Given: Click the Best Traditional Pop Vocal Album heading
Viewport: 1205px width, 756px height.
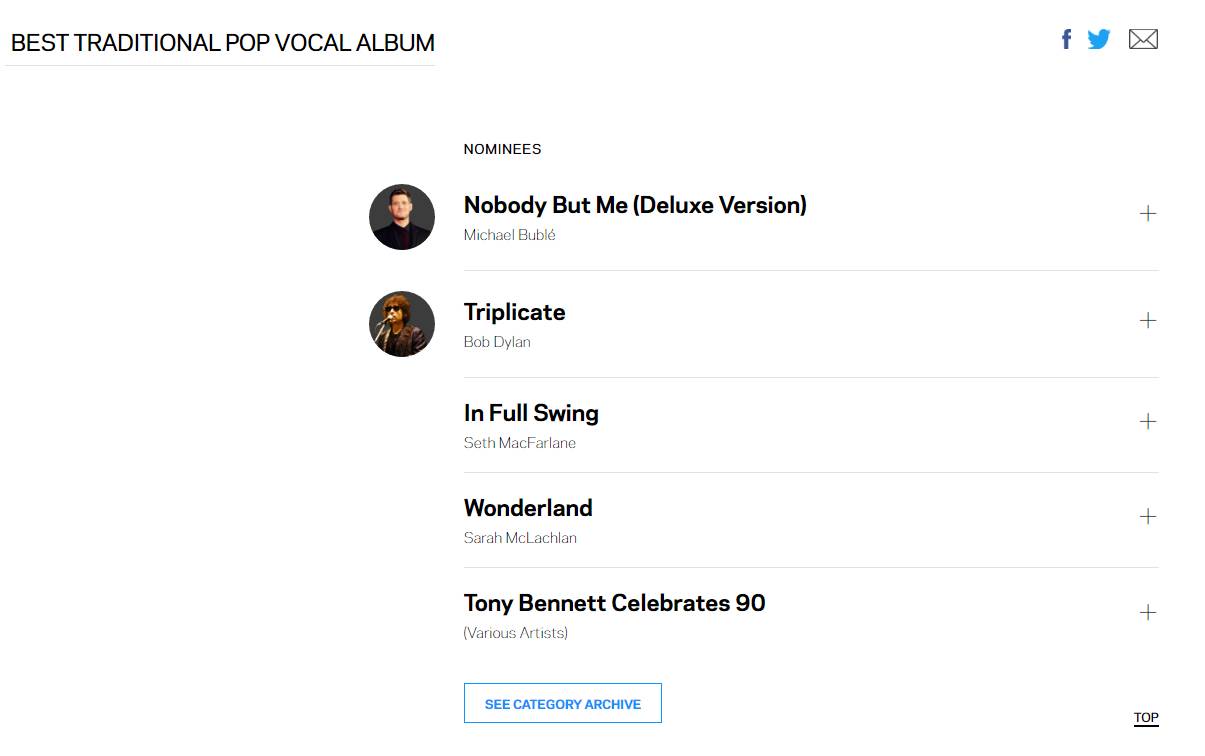Looking at the screenshot, I should [223, 43].
